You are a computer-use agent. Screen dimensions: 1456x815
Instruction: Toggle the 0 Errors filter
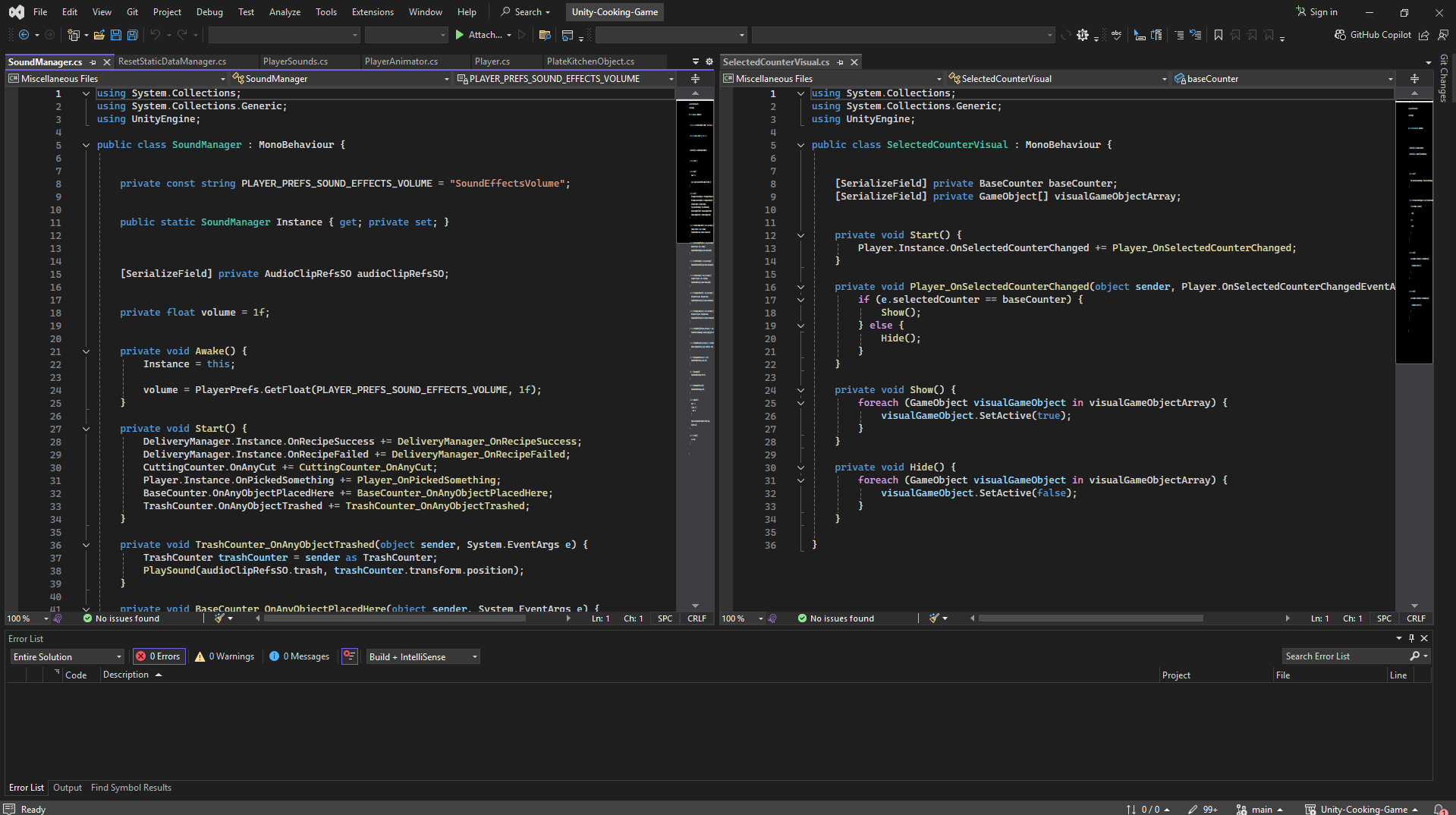pyautogui.click(x=159, y=656)
